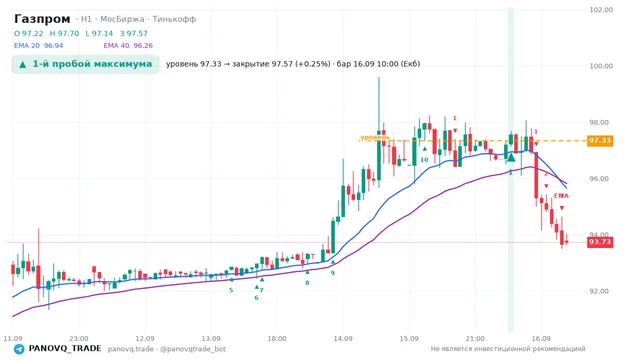Click the Telegram icon next to PANOVQ_TRADE
The height and width of the screenshot is (360, 640).
coord(19,349)
